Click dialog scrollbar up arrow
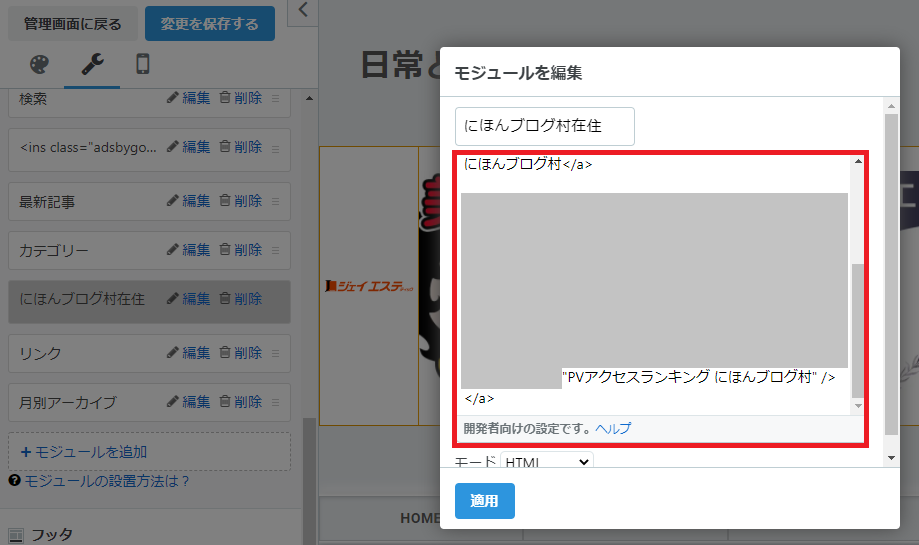This screenshot has height=545, width=919. (891, 106)
